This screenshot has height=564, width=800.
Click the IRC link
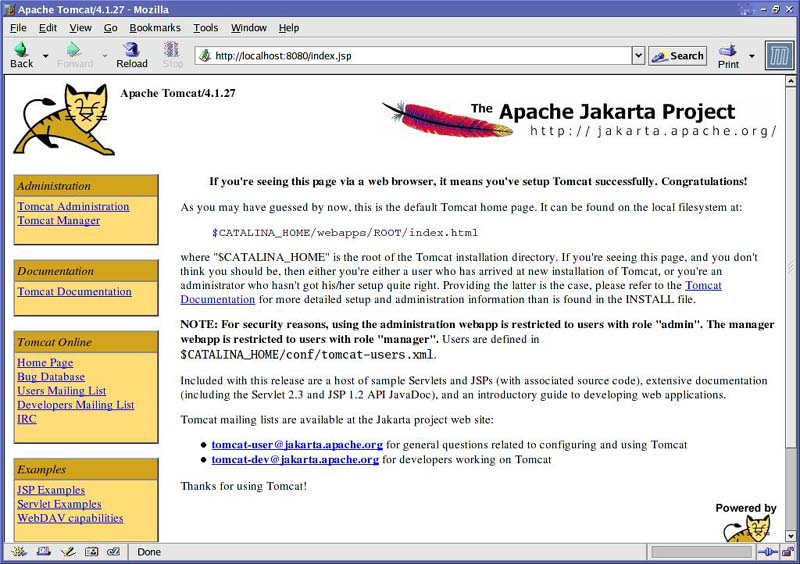click(x=27, y=419)
